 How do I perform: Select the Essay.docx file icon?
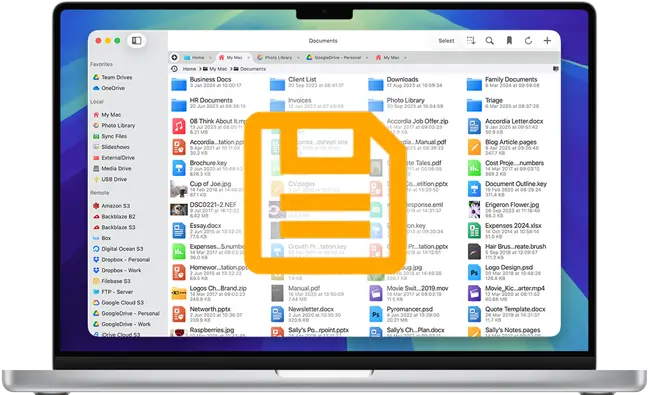click(179, 231)
